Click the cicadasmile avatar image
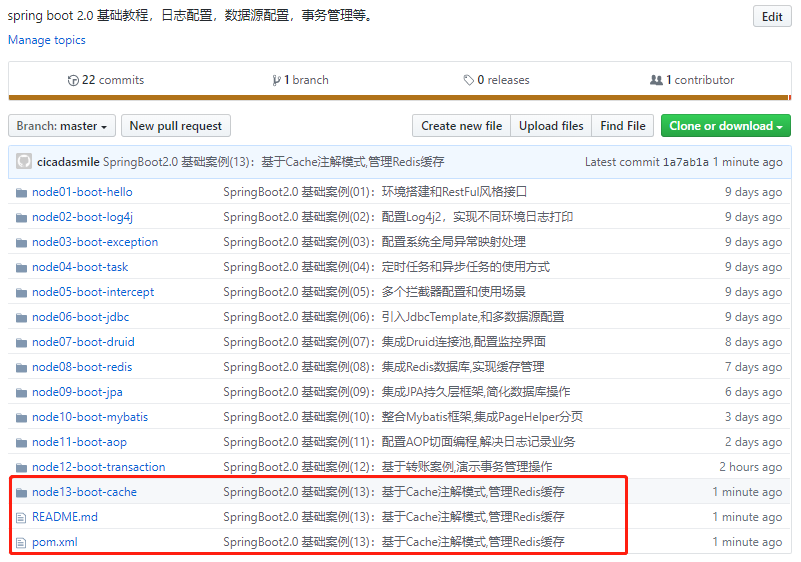The width and height of the screenshot is (801, 562). point(23,162)
